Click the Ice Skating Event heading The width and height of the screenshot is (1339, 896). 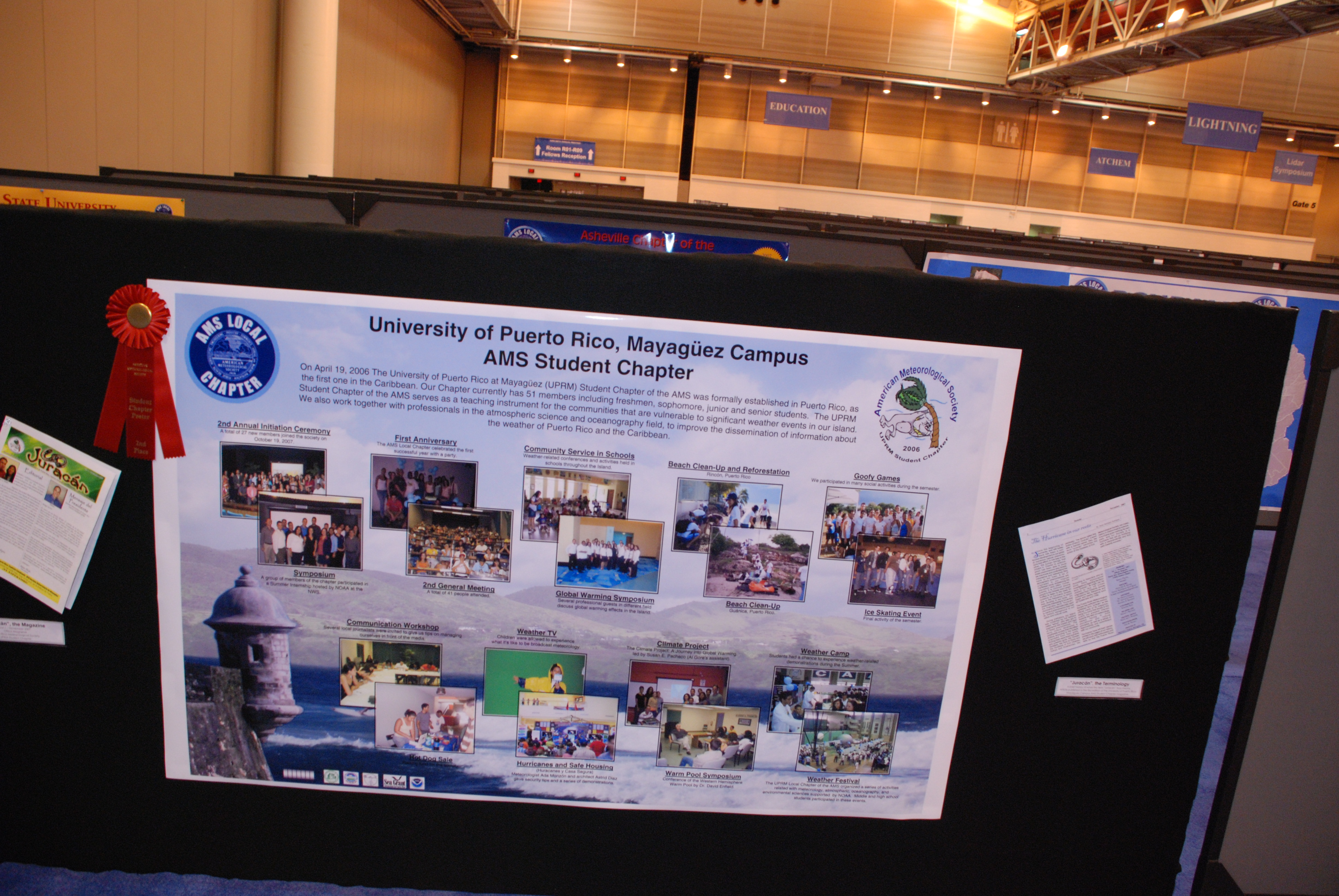(x=892, y=614)
